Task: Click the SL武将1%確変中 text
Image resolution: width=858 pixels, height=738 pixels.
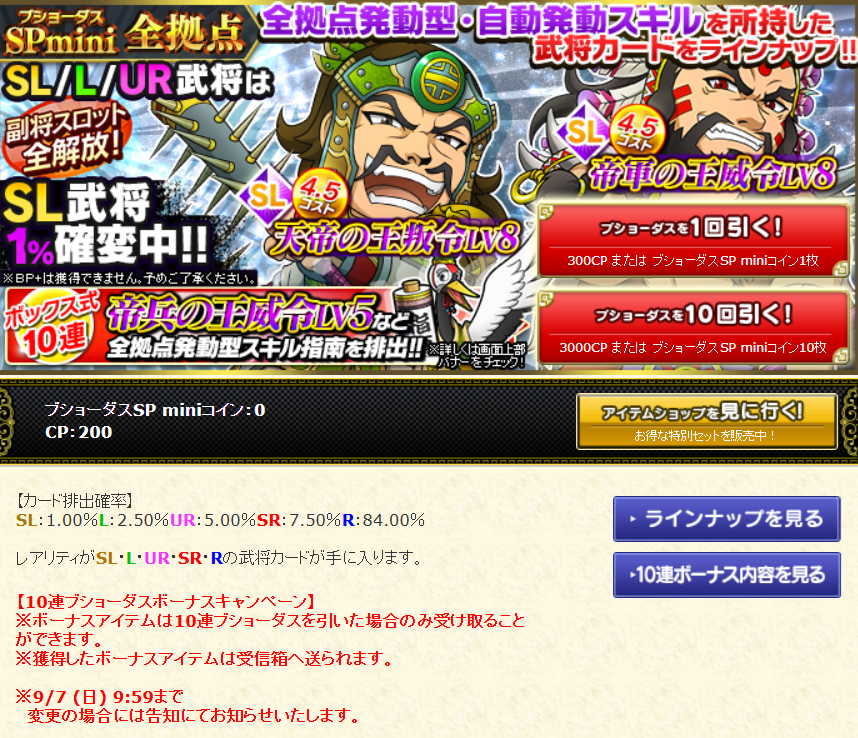Action: pos(104,224)
